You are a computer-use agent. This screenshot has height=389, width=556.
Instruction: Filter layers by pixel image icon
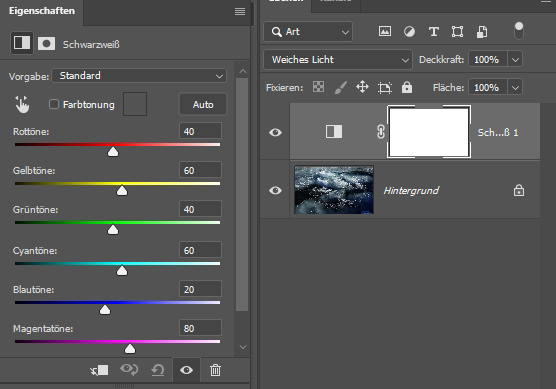pyautogui.click(x=385, y=32)
